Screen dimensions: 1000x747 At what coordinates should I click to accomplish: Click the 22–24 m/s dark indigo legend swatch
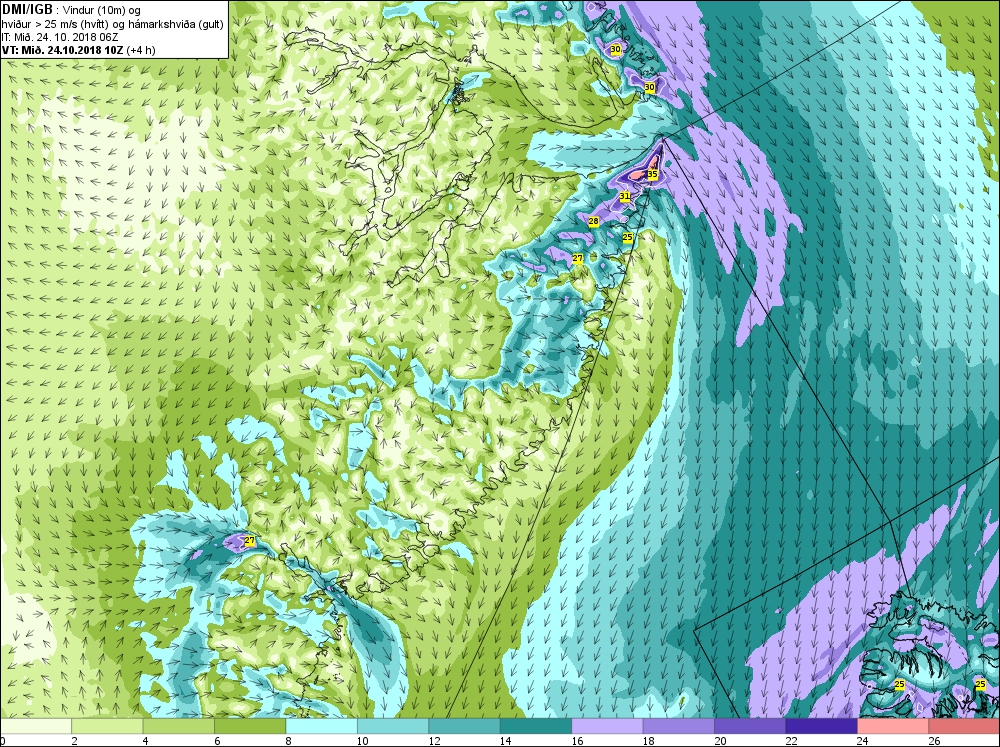(x=821, y=726)
